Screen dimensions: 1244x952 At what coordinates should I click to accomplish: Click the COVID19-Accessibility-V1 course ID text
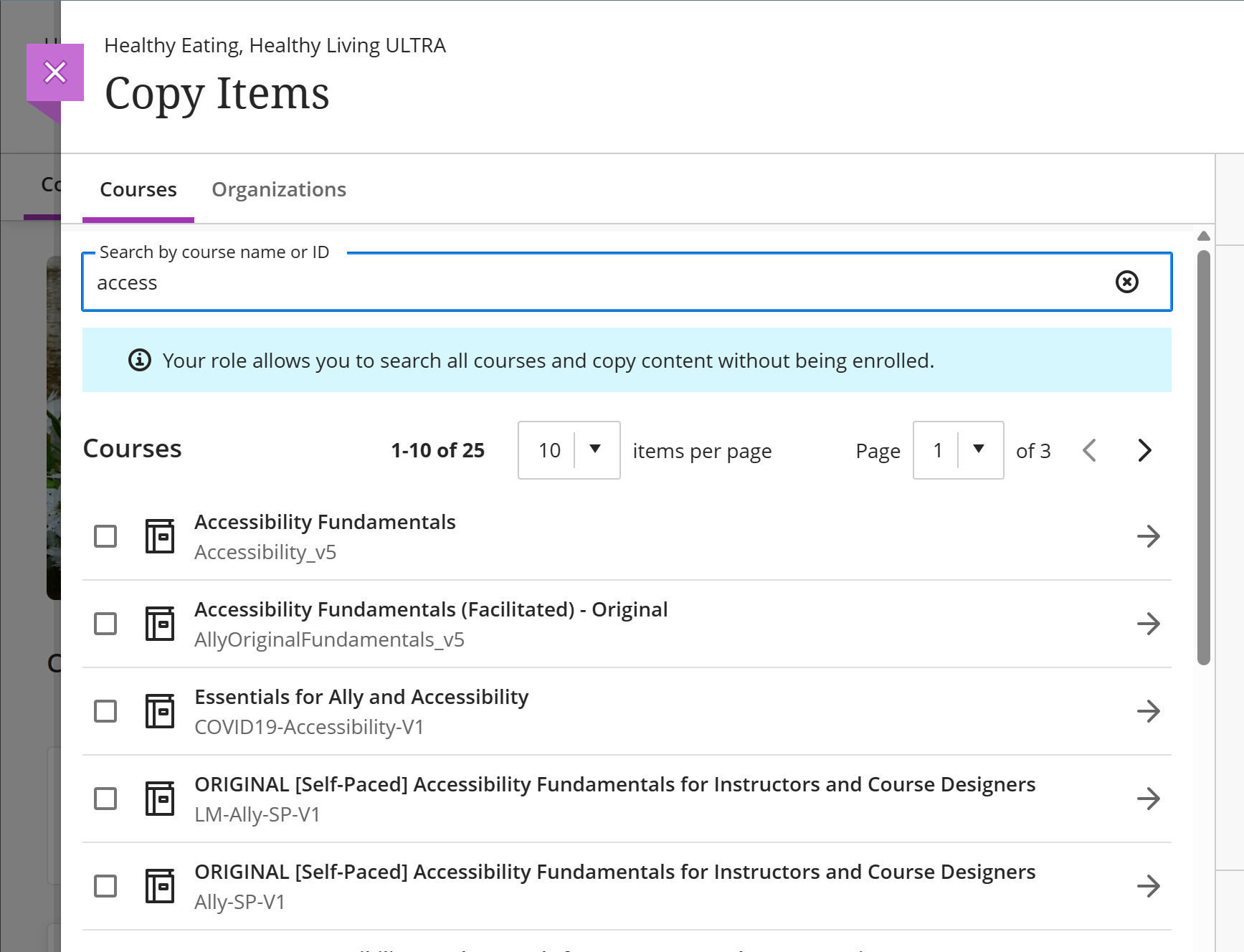tap(309, 728)
